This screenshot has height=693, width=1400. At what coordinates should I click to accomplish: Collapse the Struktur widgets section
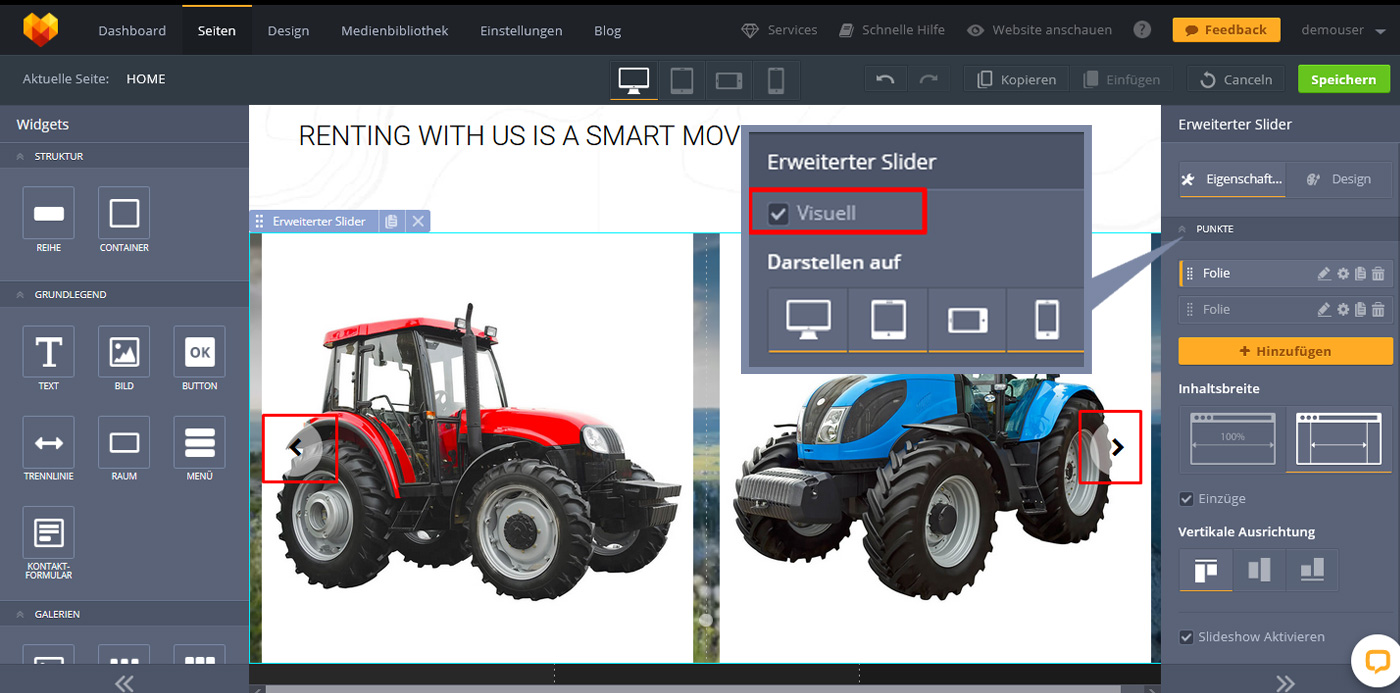tap(20, 157)
